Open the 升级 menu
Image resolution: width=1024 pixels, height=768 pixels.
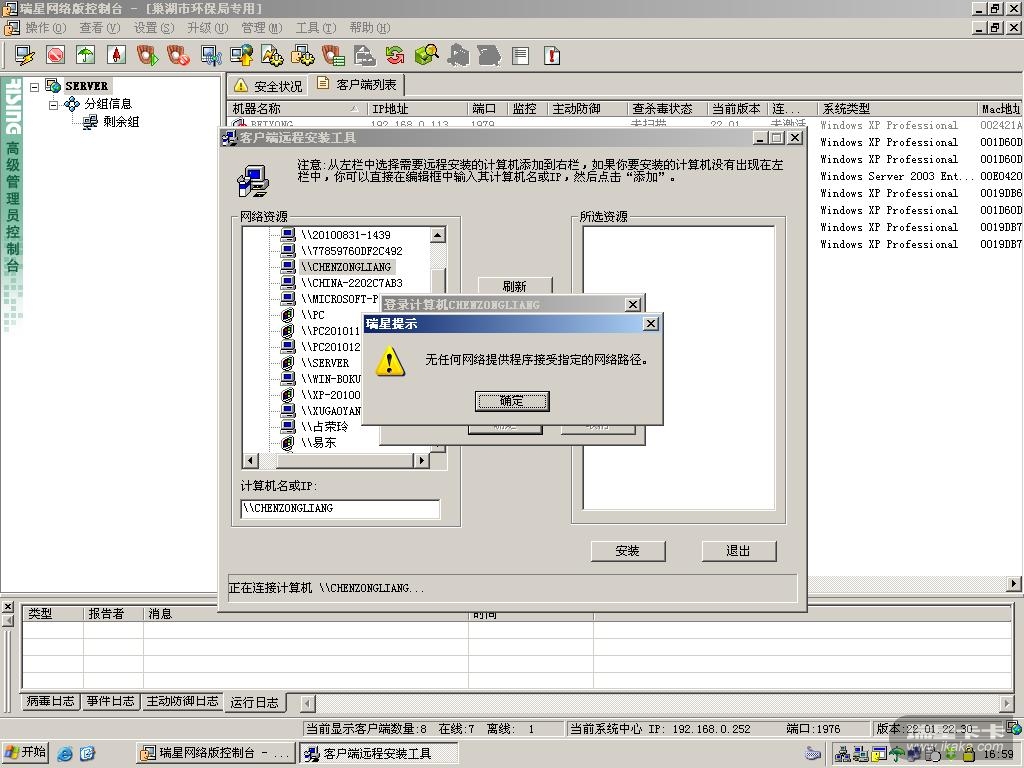click(208, 27)
